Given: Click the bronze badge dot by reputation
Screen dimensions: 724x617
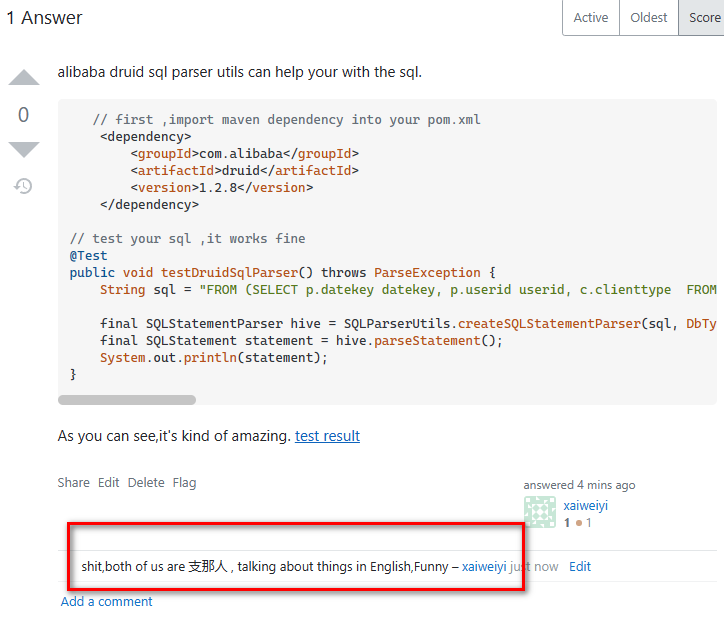Looking at the screenshot, I should [579, 523].
